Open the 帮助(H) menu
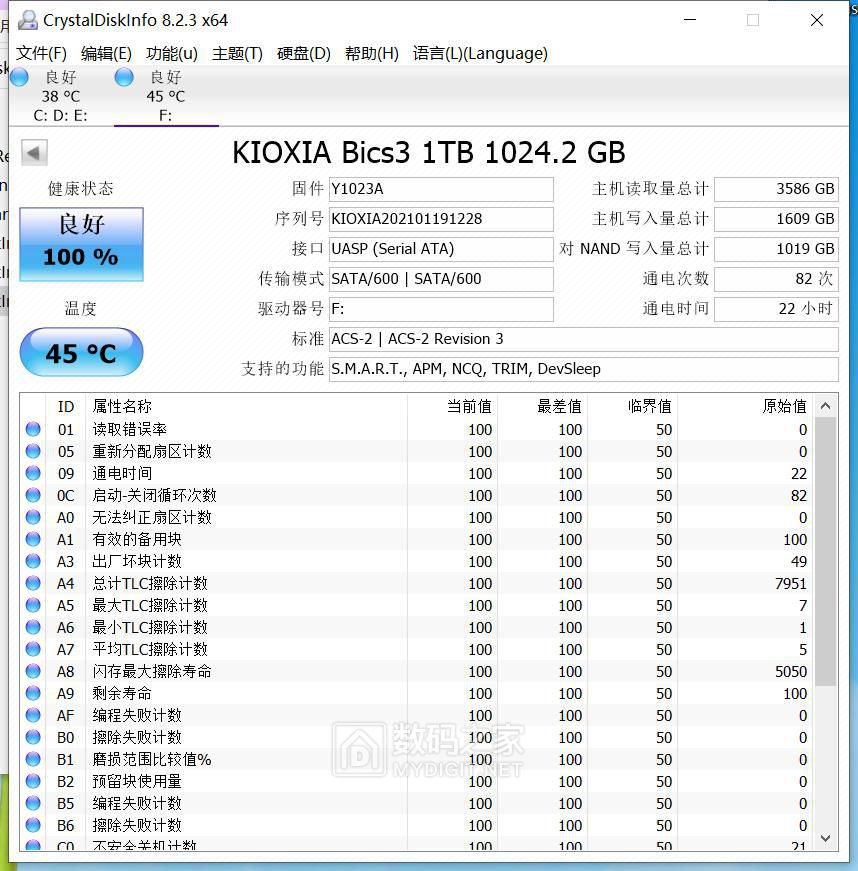 [372, 53]
